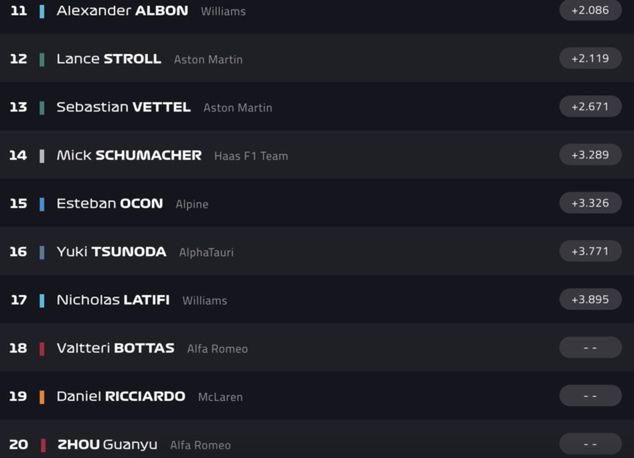Click the McLaren orange team color bar

coord(42,397)
